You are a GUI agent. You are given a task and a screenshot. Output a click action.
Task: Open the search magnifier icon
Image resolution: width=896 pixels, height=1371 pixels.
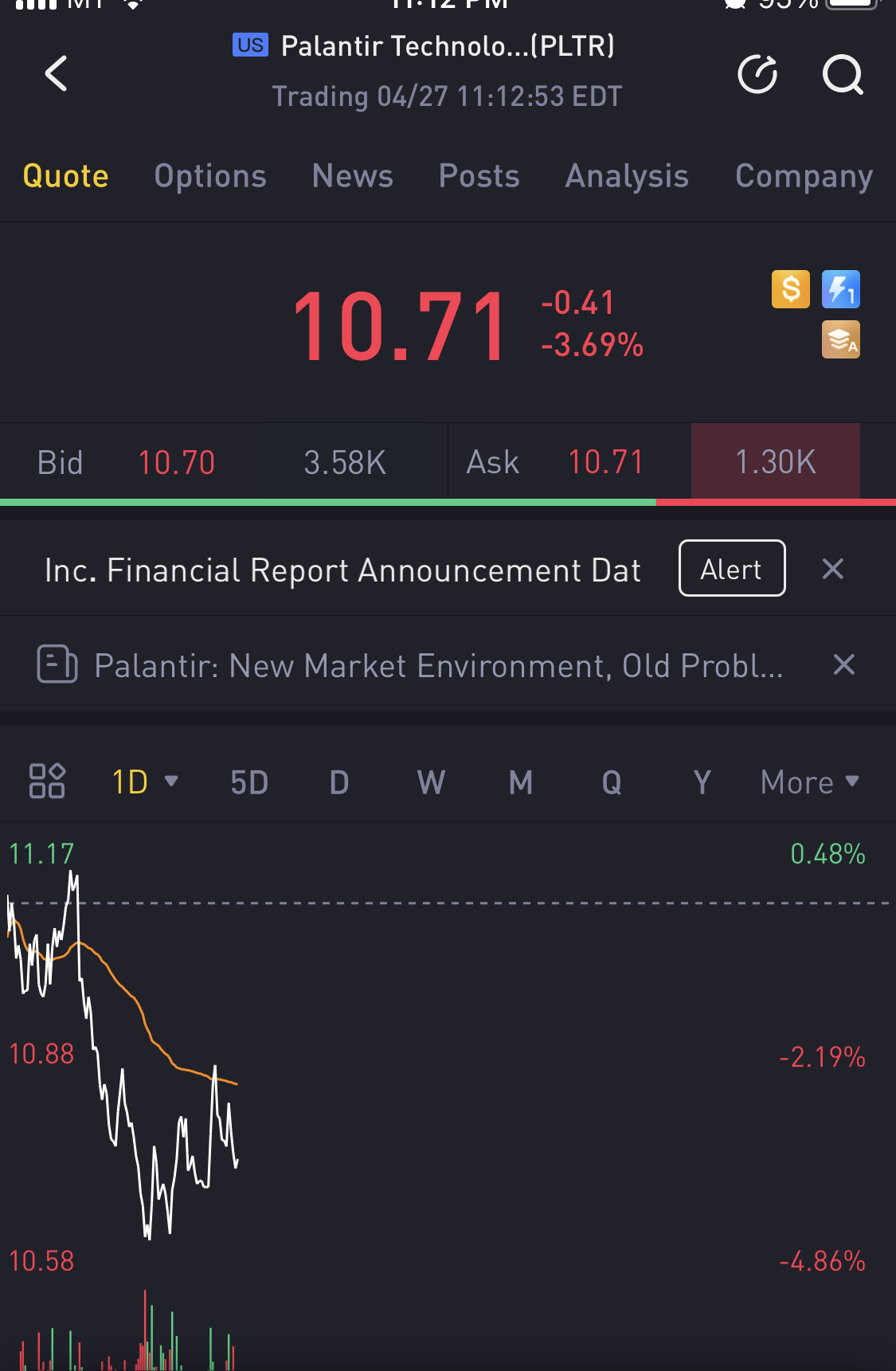click(842, 75)
